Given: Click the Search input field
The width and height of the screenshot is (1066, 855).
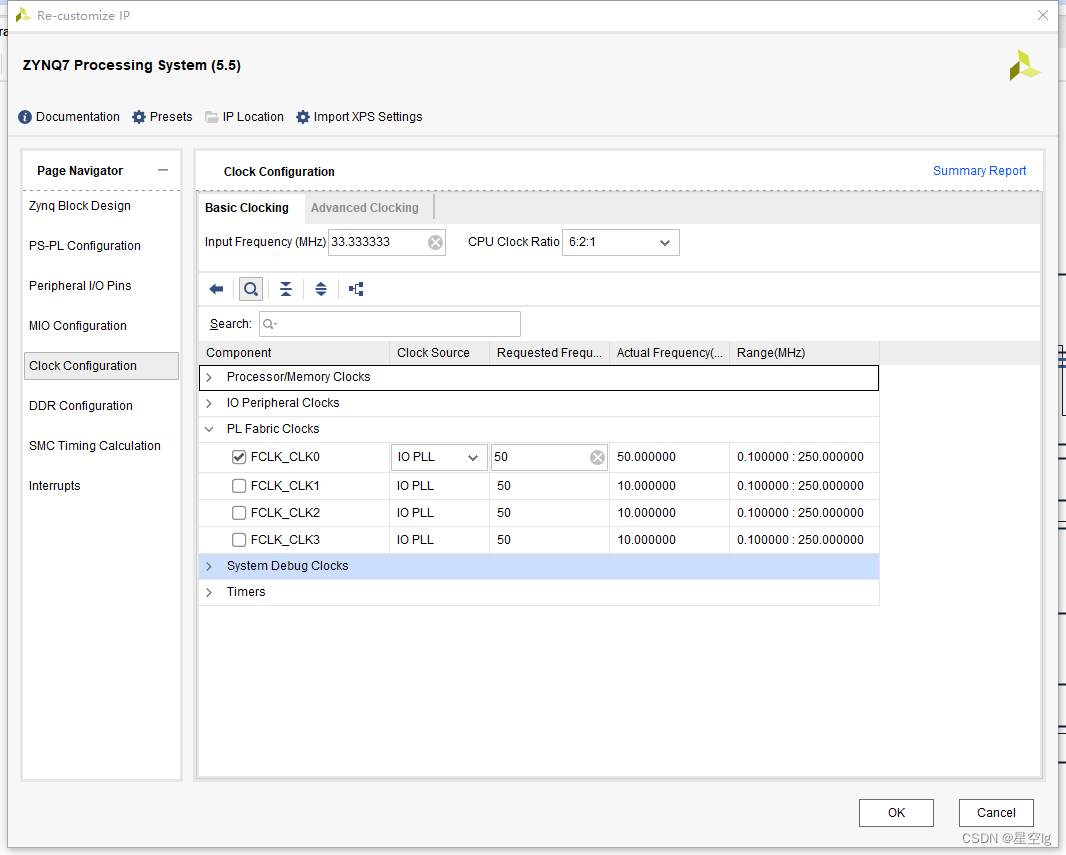Looking at the screenshot, I should tap(390, 324).
